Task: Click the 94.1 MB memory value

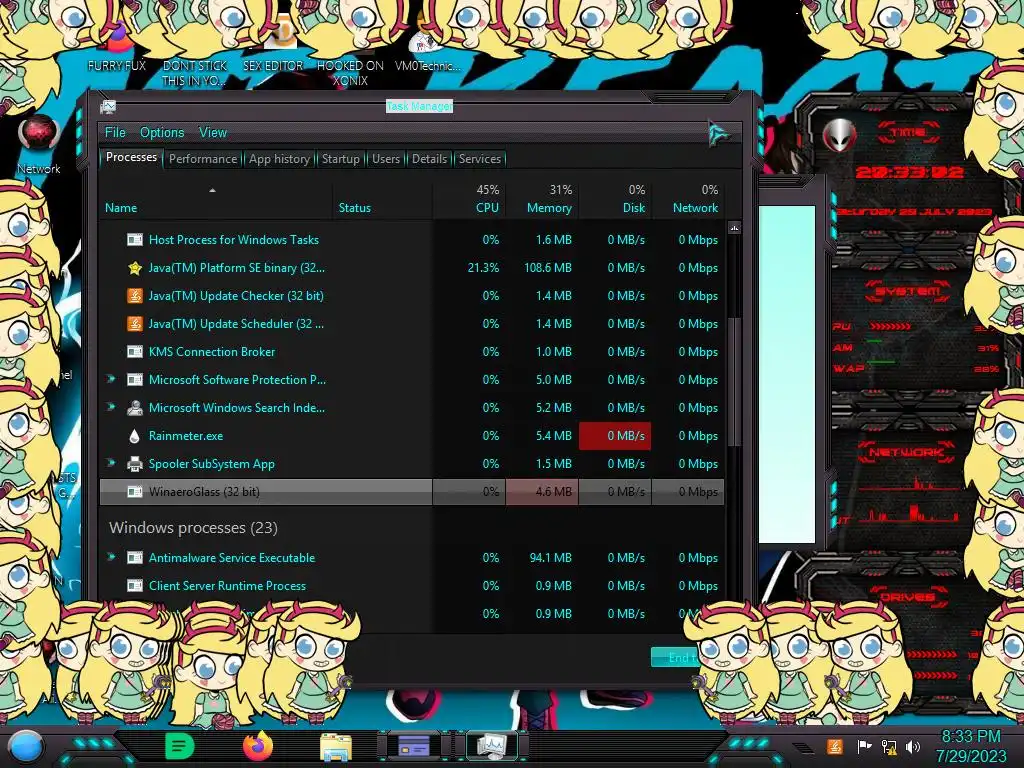Action: click(x=551, y=558)
